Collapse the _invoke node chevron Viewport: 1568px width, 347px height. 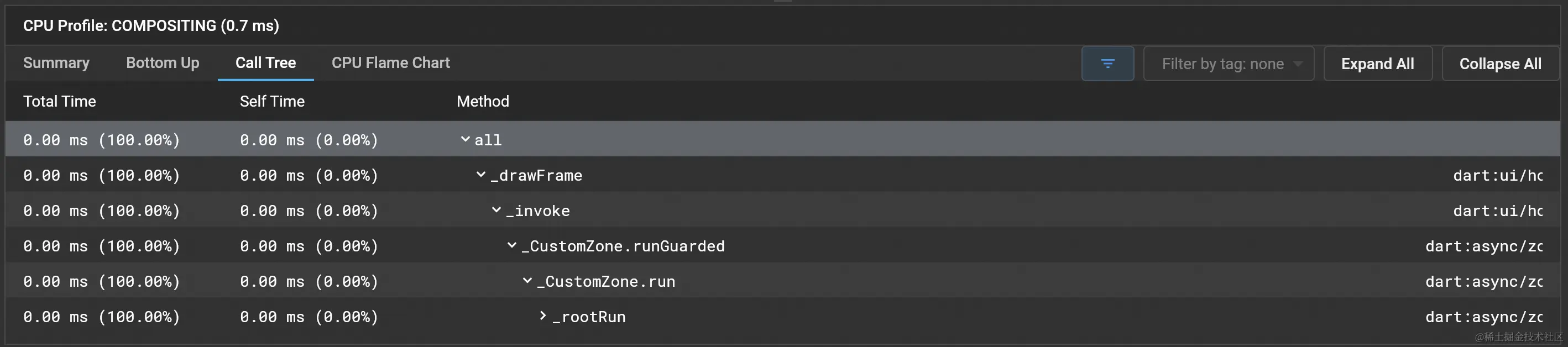(x=496, y=210)
